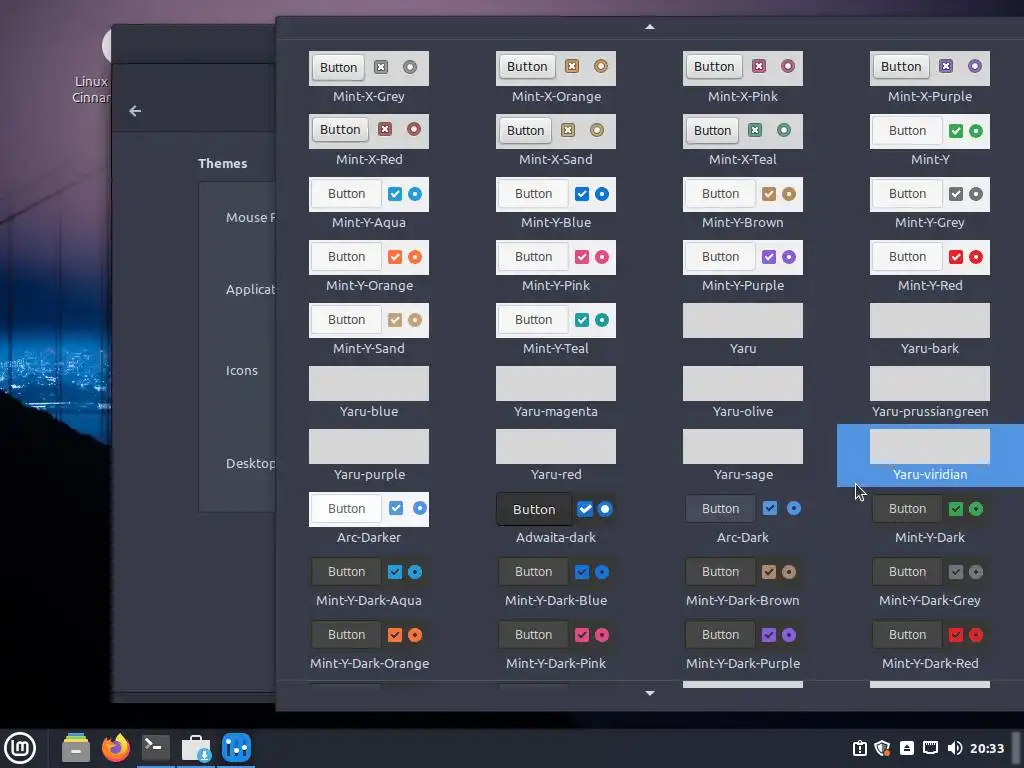The image size is (1024, 768).
Task: Launch Firefox from the panel
Action: point(116,748)
